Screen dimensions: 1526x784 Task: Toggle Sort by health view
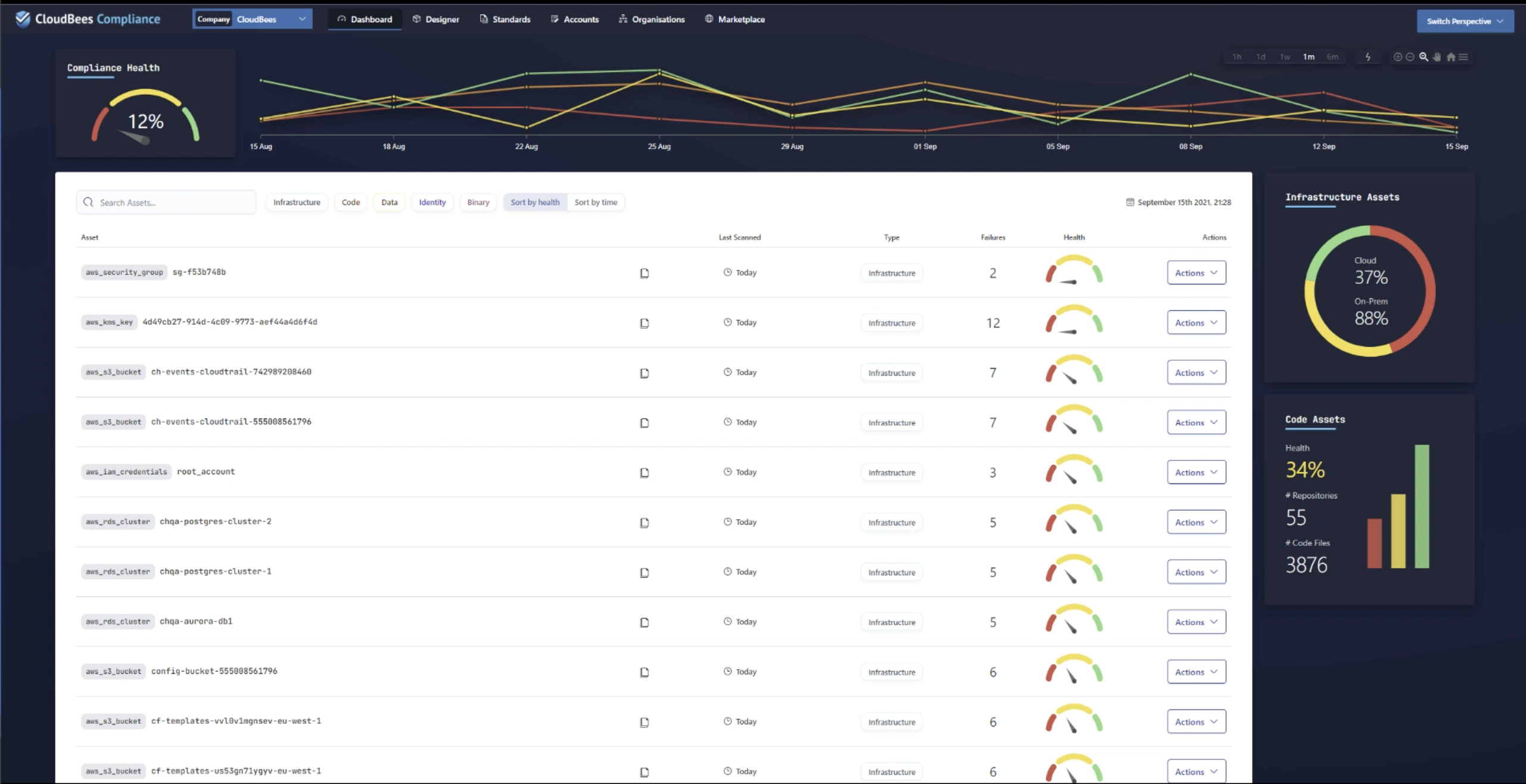535,201
